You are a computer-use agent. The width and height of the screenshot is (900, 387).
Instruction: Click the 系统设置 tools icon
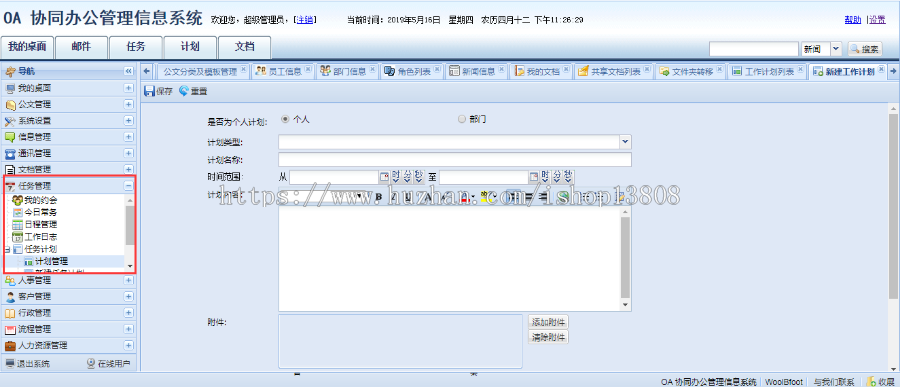(10, 121)
